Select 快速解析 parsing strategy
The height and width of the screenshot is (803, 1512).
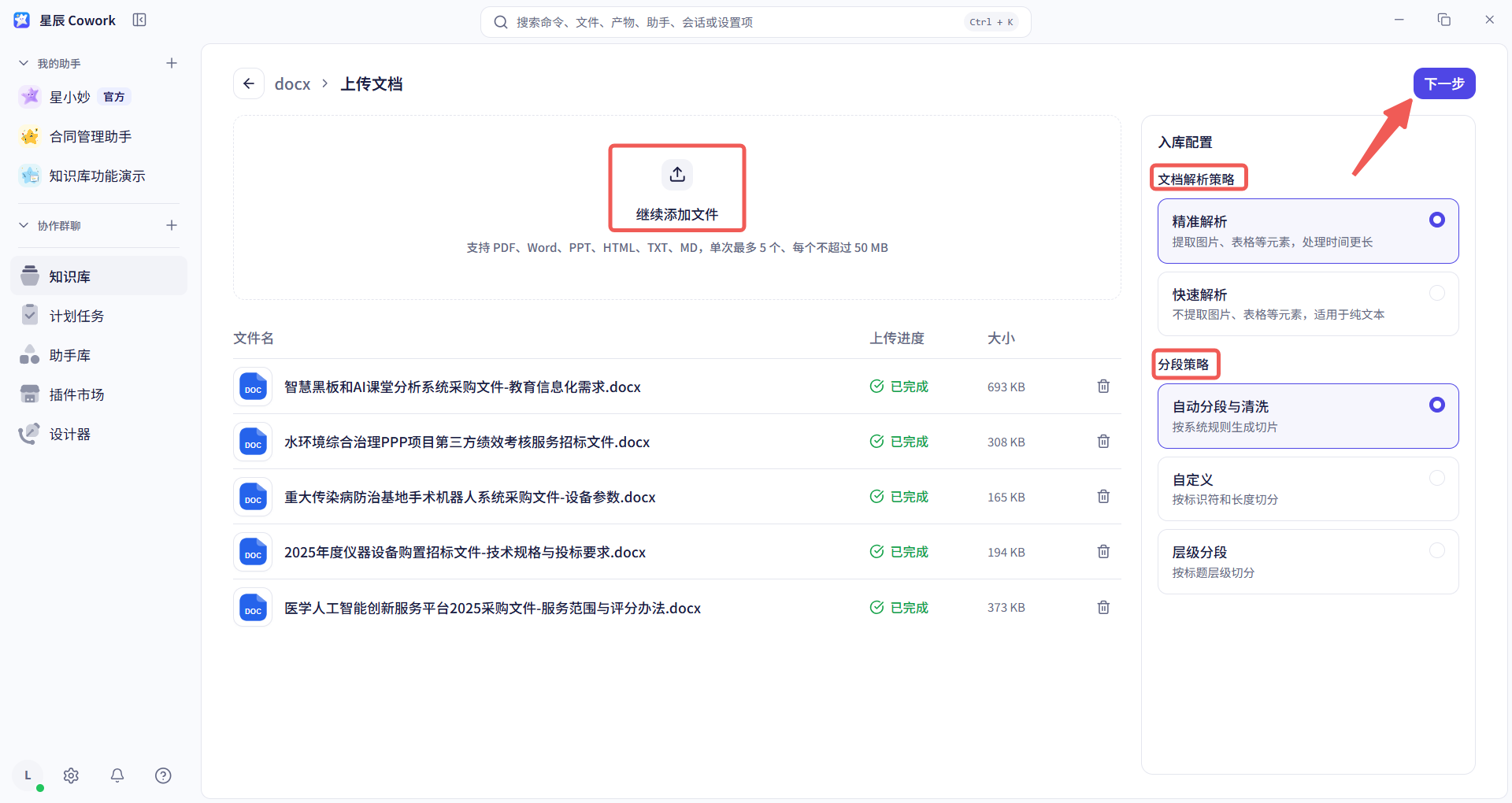(1308, 304)
